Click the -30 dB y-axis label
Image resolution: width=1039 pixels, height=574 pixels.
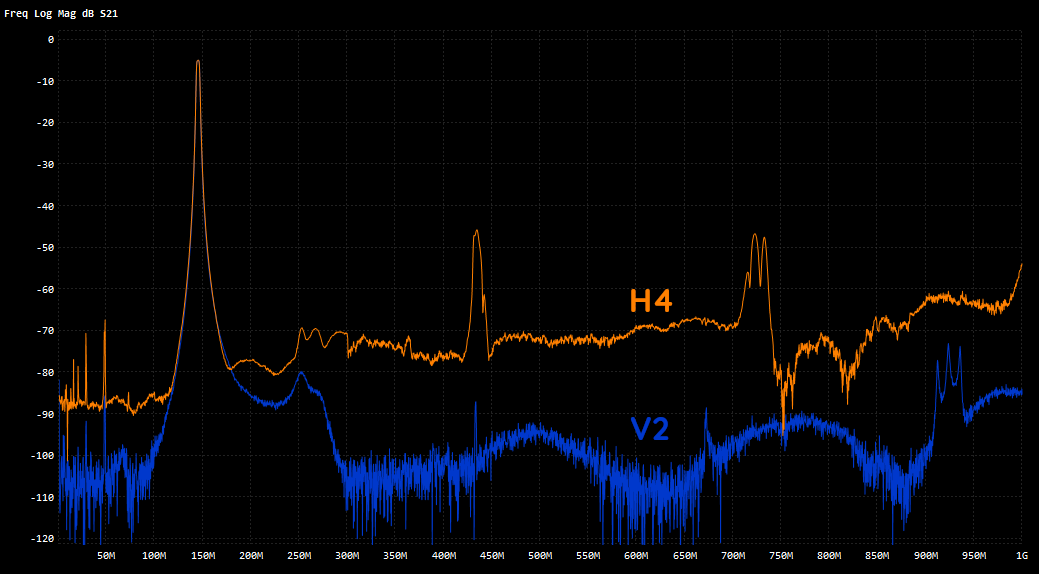pyautogui.click(x=45, y=164)
